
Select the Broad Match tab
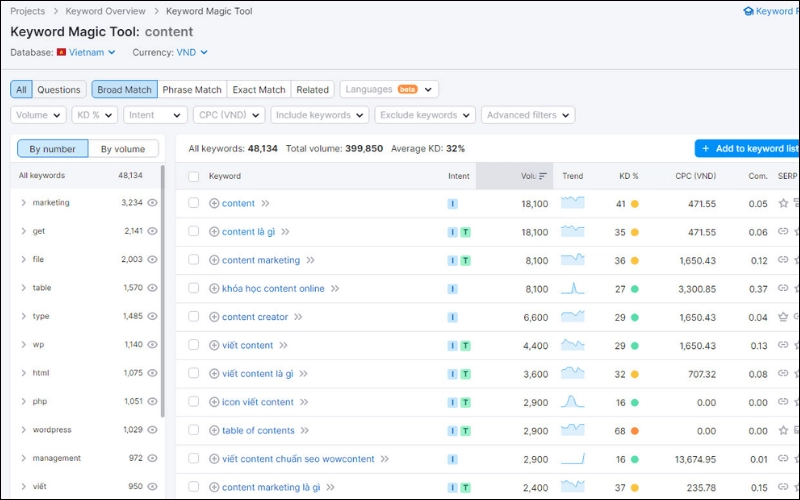(124, 89)
